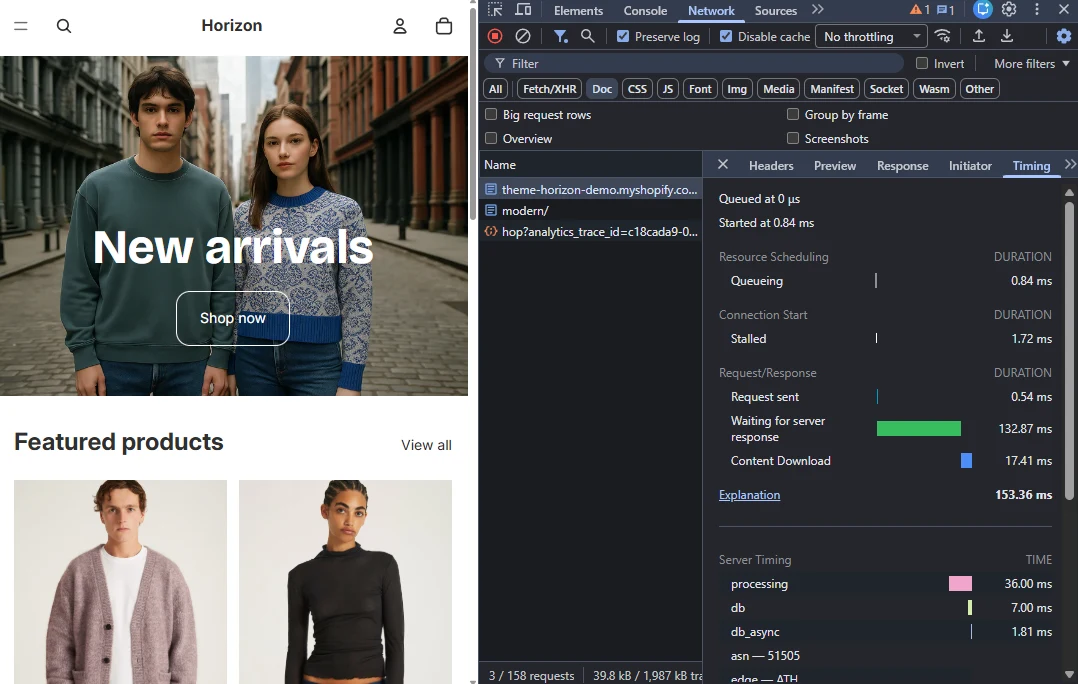Stop recording network log

click(x=495, y=36)
